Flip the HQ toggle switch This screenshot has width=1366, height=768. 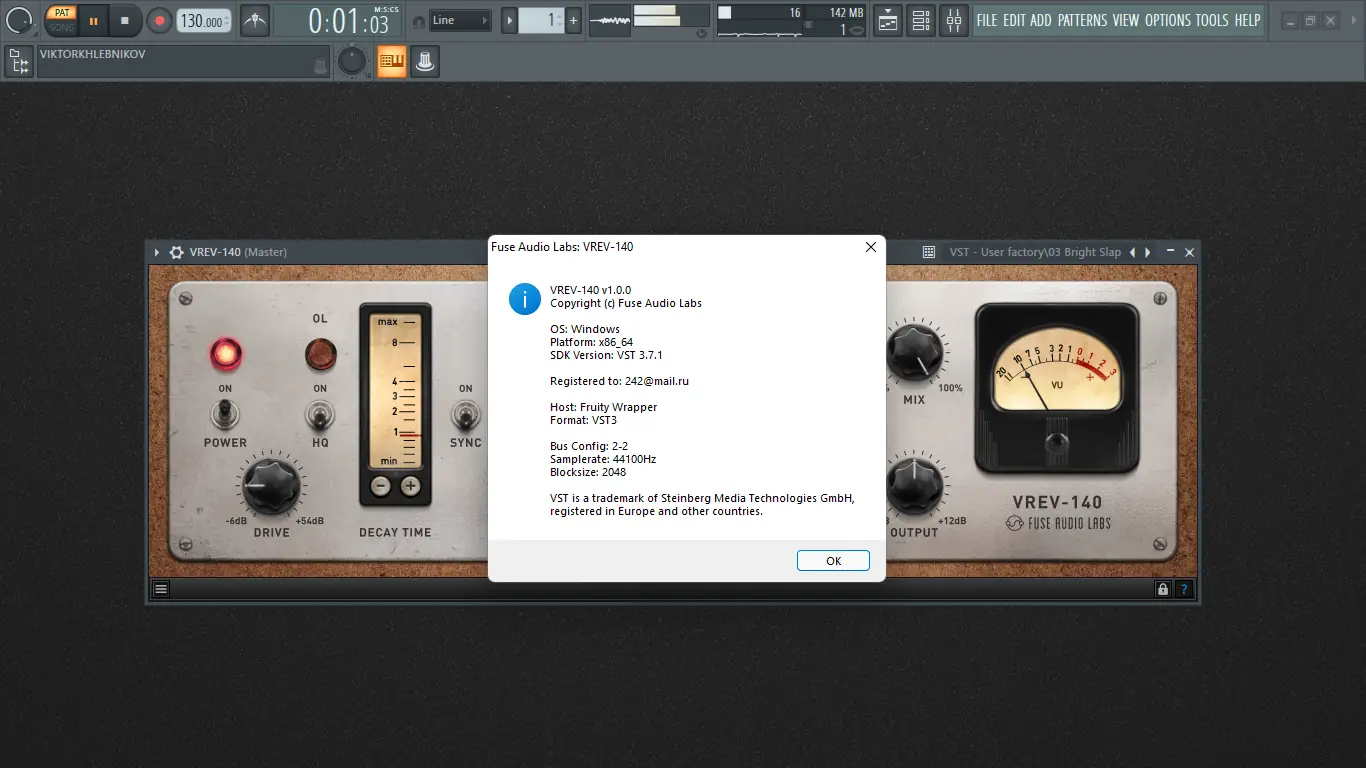click(x=320, y=413)
